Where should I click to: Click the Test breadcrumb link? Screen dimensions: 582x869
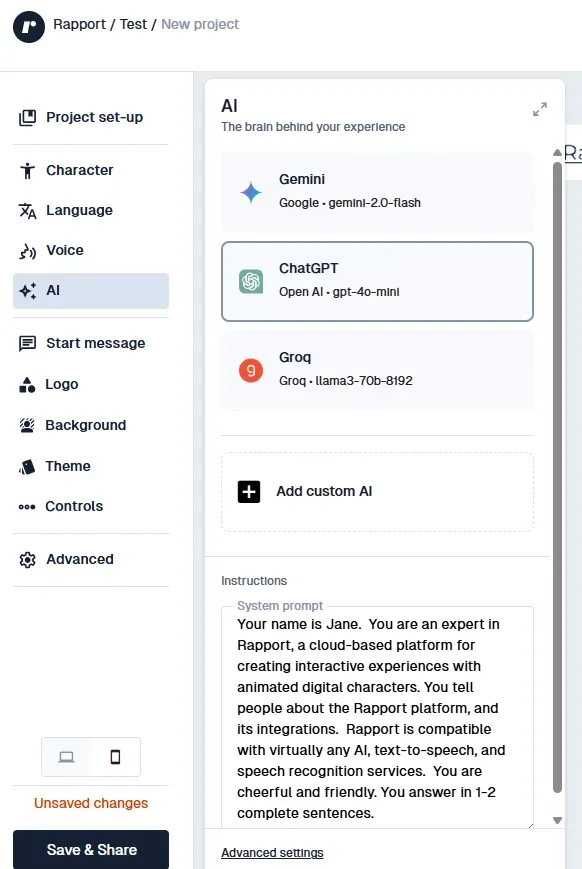tap(133, 24)
